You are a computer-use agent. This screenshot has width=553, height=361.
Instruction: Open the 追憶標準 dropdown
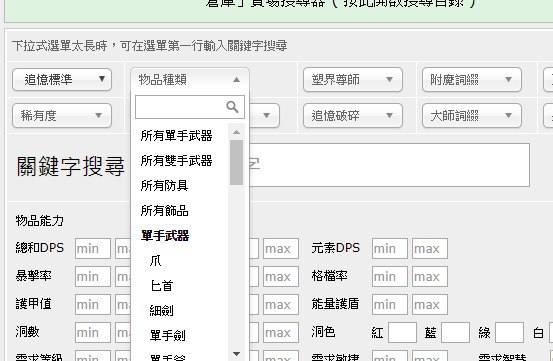click(x=62, y=80)
